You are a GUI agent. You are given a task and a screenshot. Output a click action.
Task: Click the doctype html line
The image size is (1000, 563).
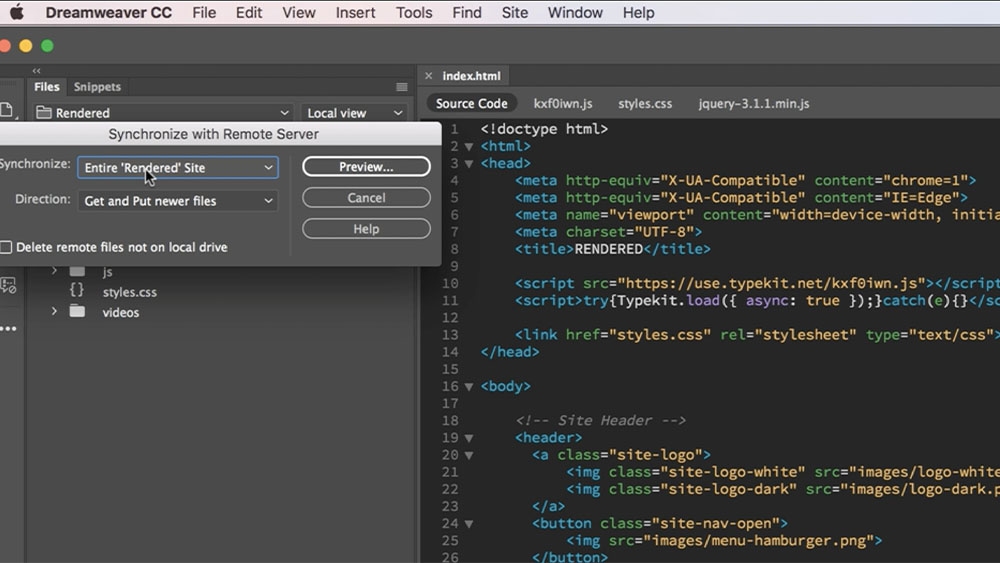tap(544, 129)
